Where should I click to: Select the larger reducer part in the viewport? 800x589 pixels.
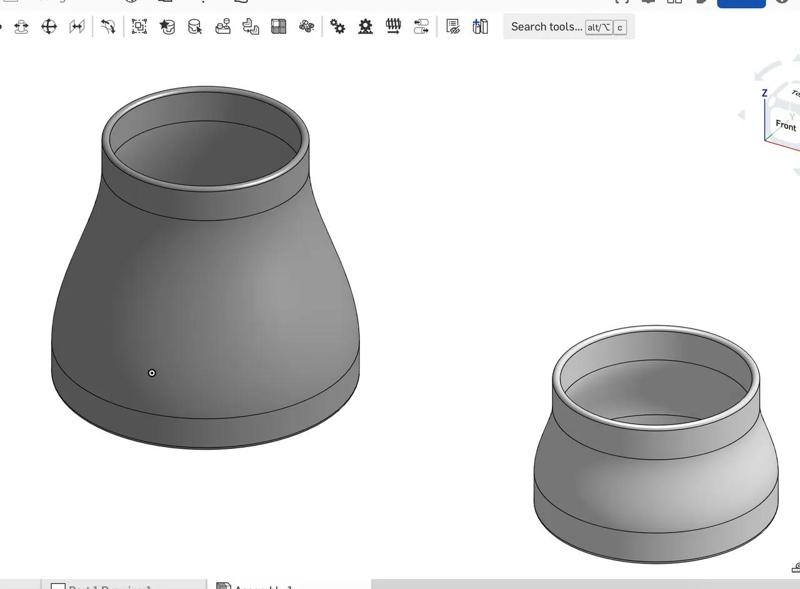coord(205,300)
